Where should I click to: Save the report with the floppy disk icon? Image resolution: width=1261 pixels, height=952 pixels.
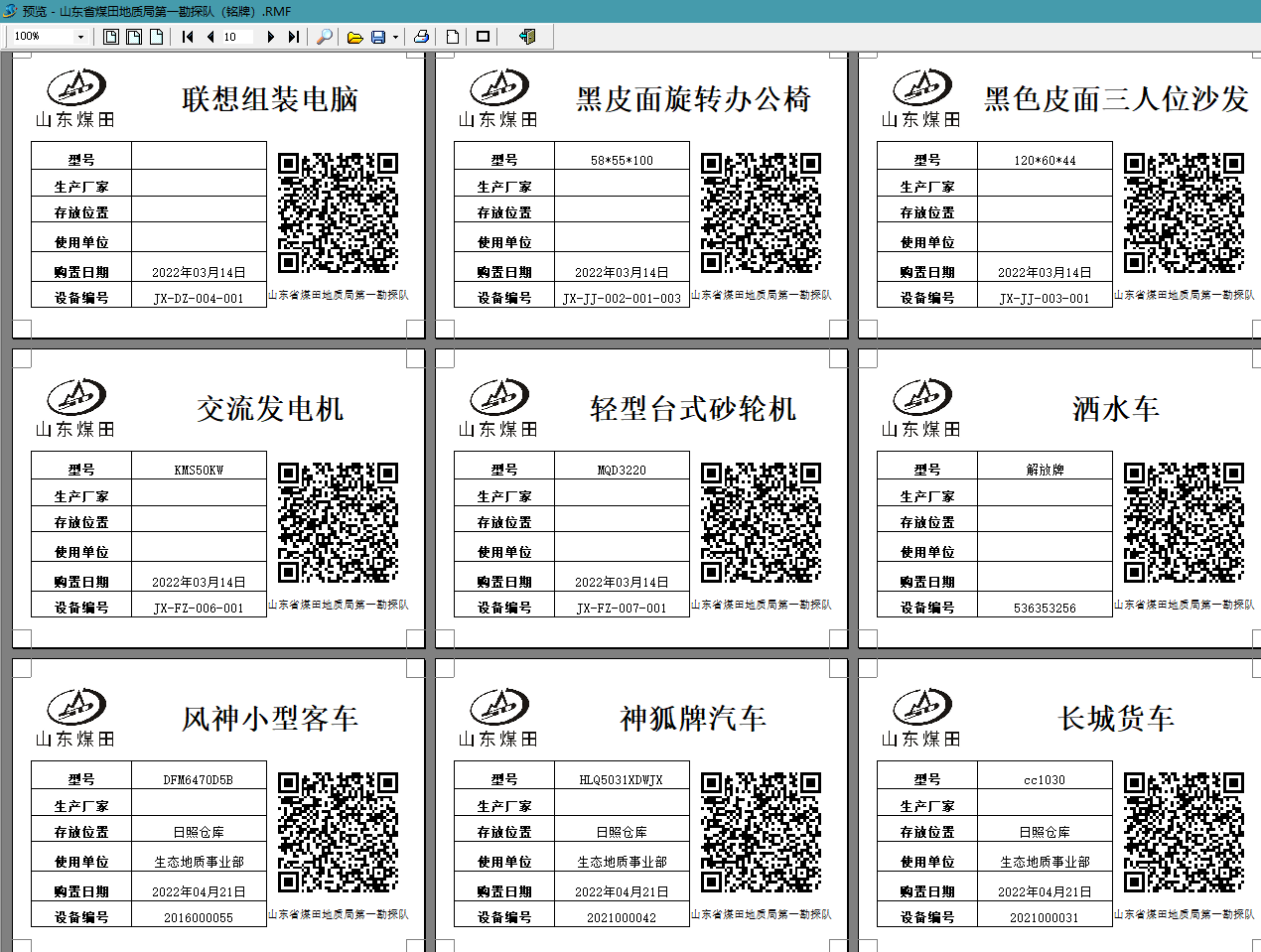click(378, 37)
